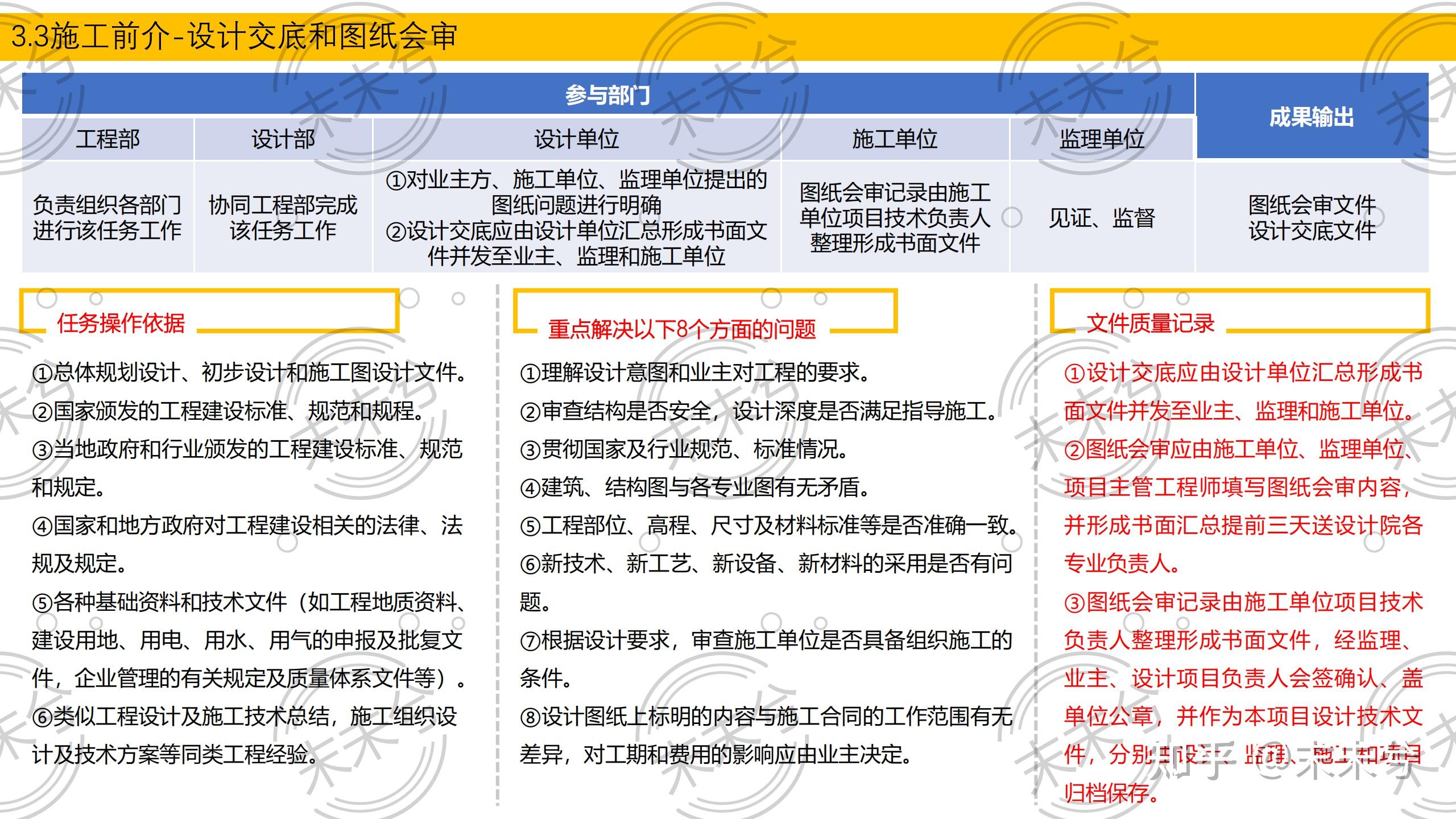The image size is (1456, 819).
Task: Click line '②审查结构是否安全，设计深度是否满足指导施工。'
Action: pyautogui.click(x=759, y=411)
